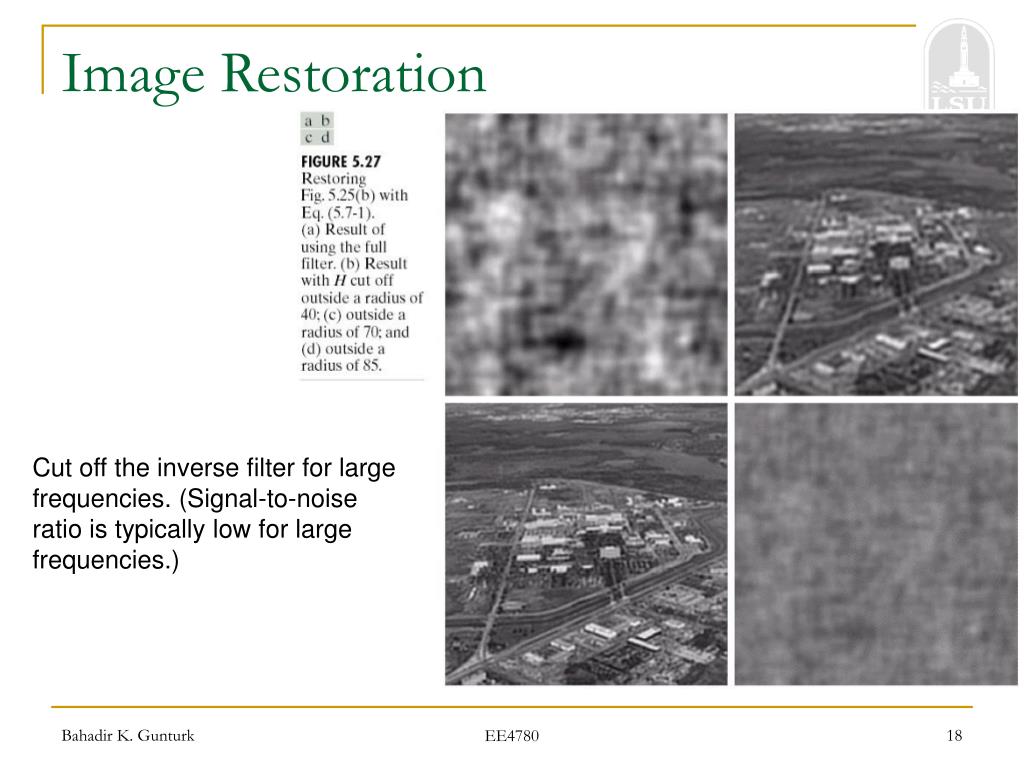Click caption text 'with H cut off'
The width and height of the screenshot is (1024, 768).
(347, 280)
